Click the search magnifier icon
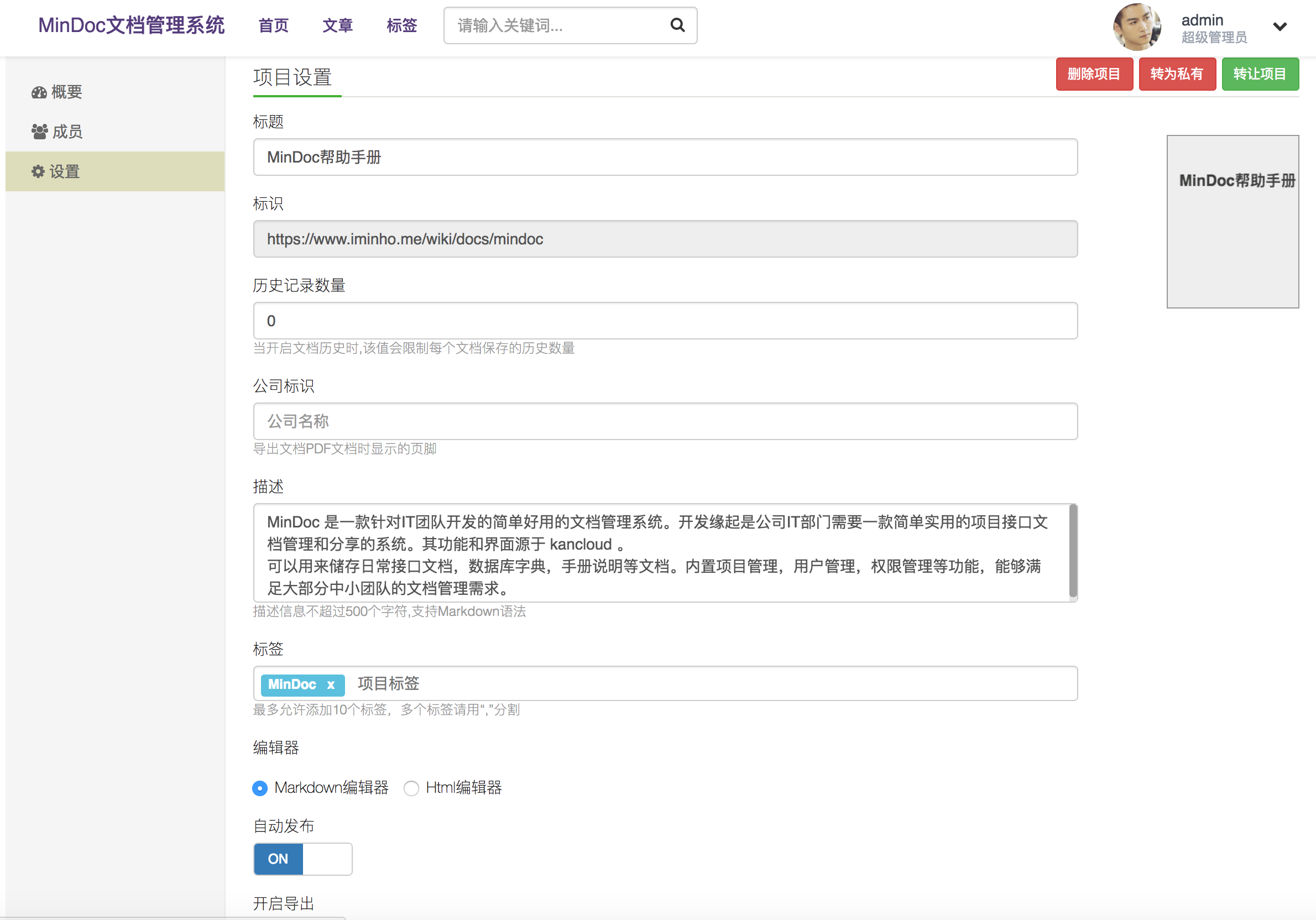Screen dimensions: 1316x920 [677, 25]
